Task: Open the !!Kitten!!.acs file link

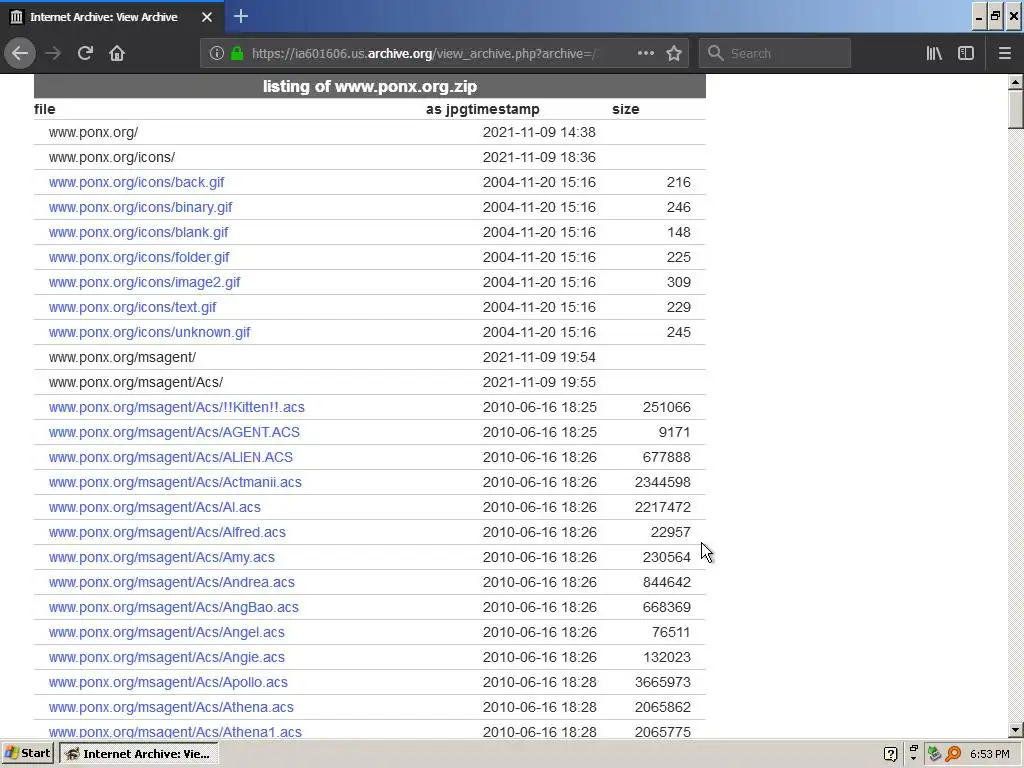Action: pos(177,407)
